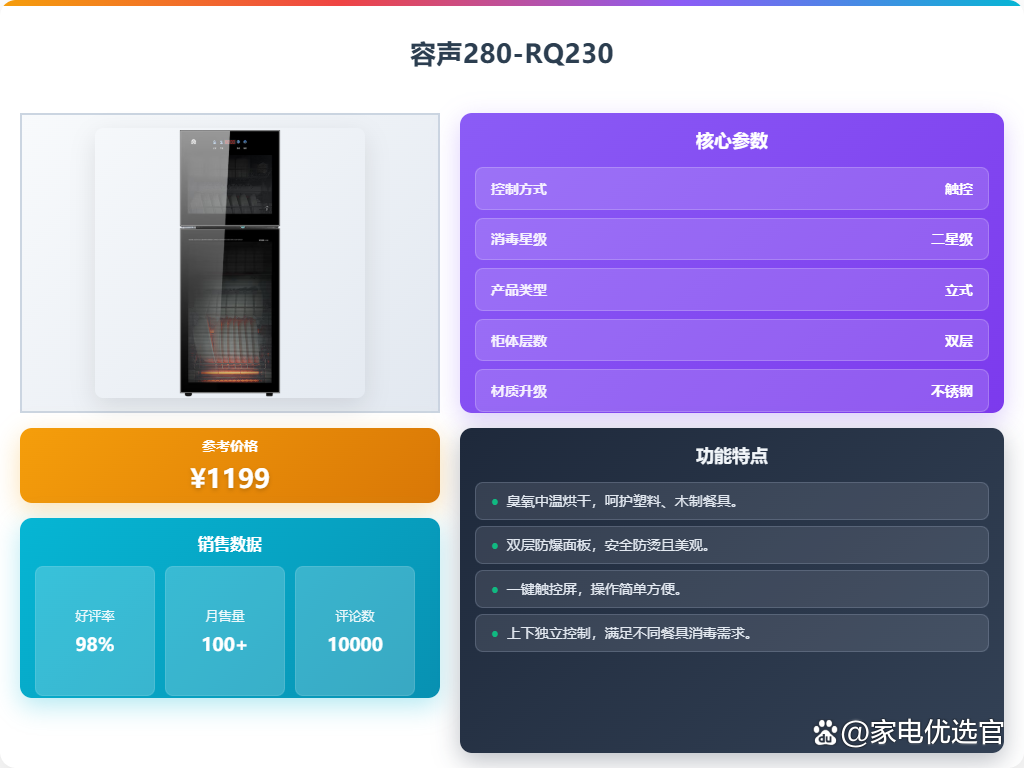The width and height of the screenshot is (1024, 768).
Task: Select the 控制方式 parameter row
Action: pyautogui.click(x=731, y=189)
